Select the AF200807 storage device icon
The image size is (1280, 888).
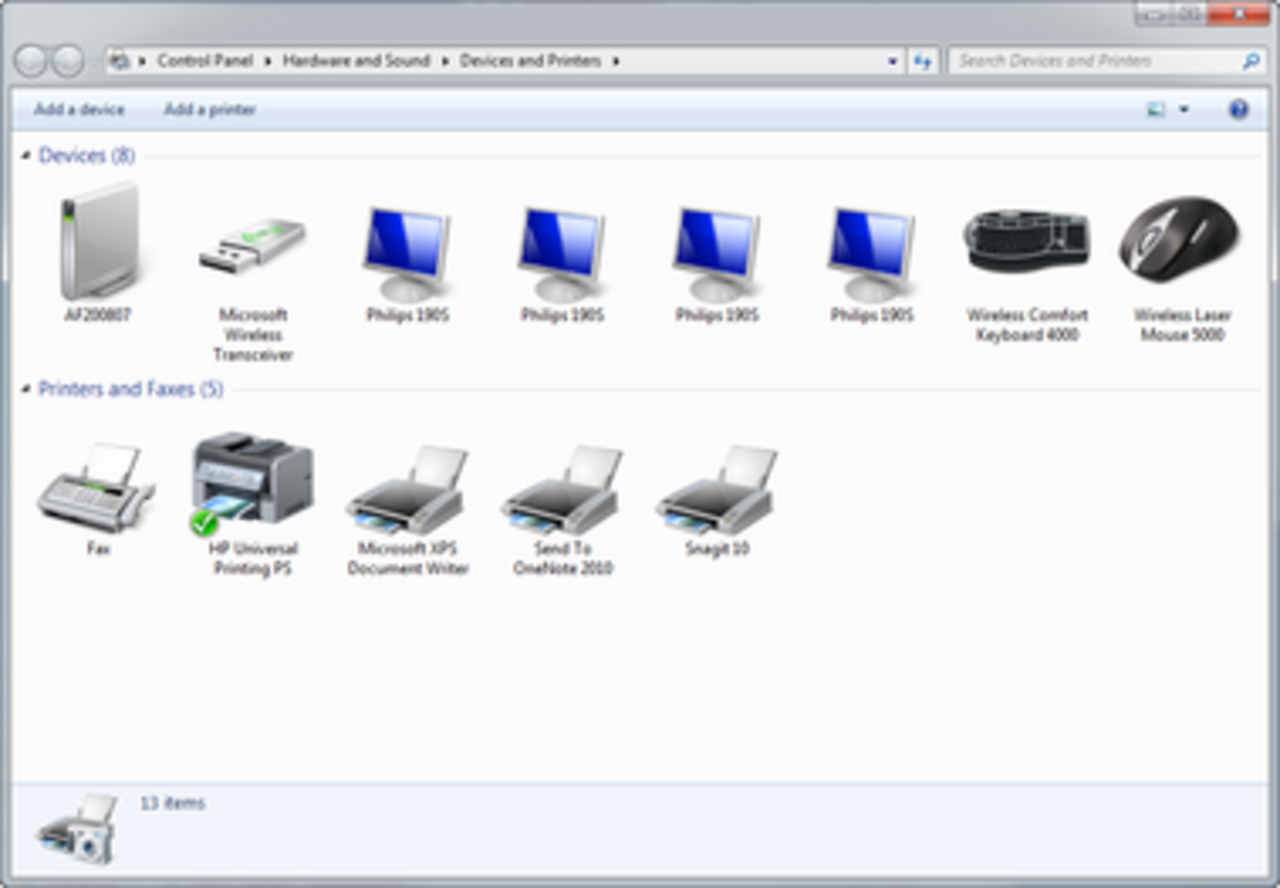click(x=98, y=242)
